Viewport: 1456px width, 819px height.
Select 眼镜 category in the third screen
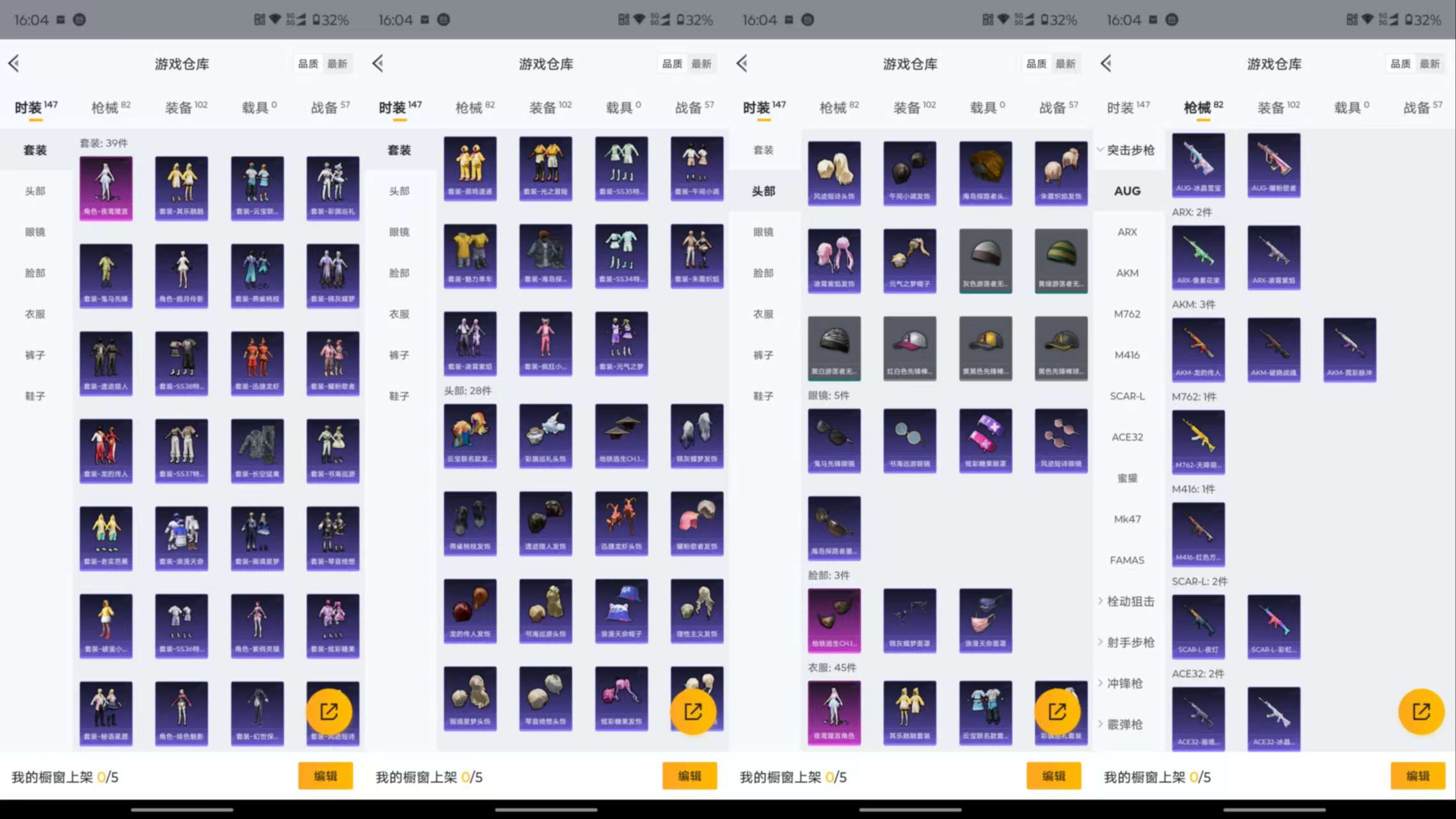coord(764,232)
